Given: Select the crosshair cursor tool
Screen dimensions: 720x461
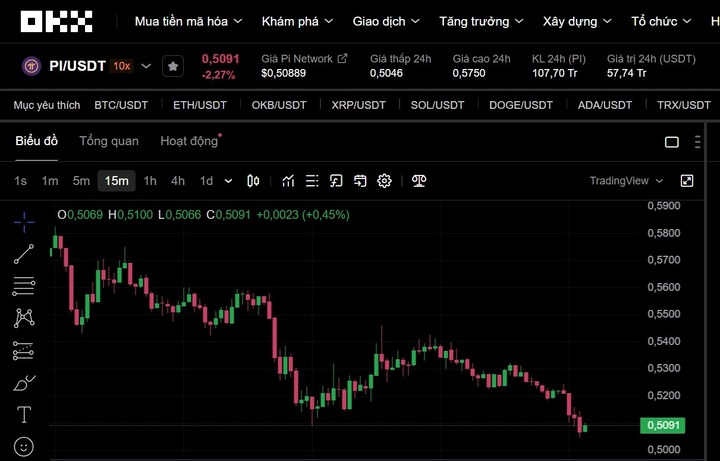Looking at the screenshot, I should tap(24, 222).
